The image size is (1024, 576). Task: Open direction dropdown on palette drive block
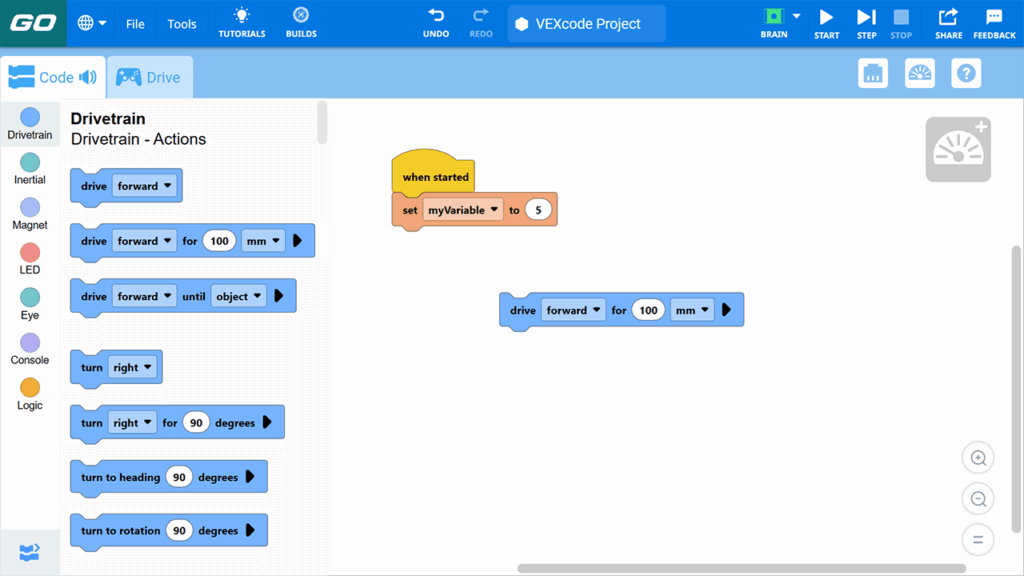144,186
